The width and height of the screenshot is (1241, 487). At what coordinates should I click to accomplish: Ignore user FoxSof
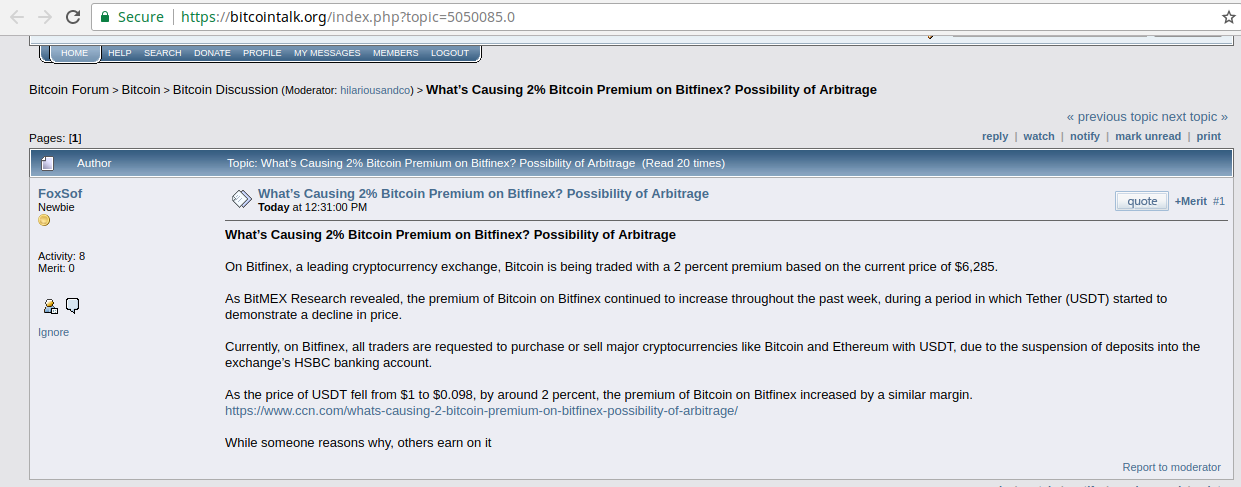coord(53,332)
